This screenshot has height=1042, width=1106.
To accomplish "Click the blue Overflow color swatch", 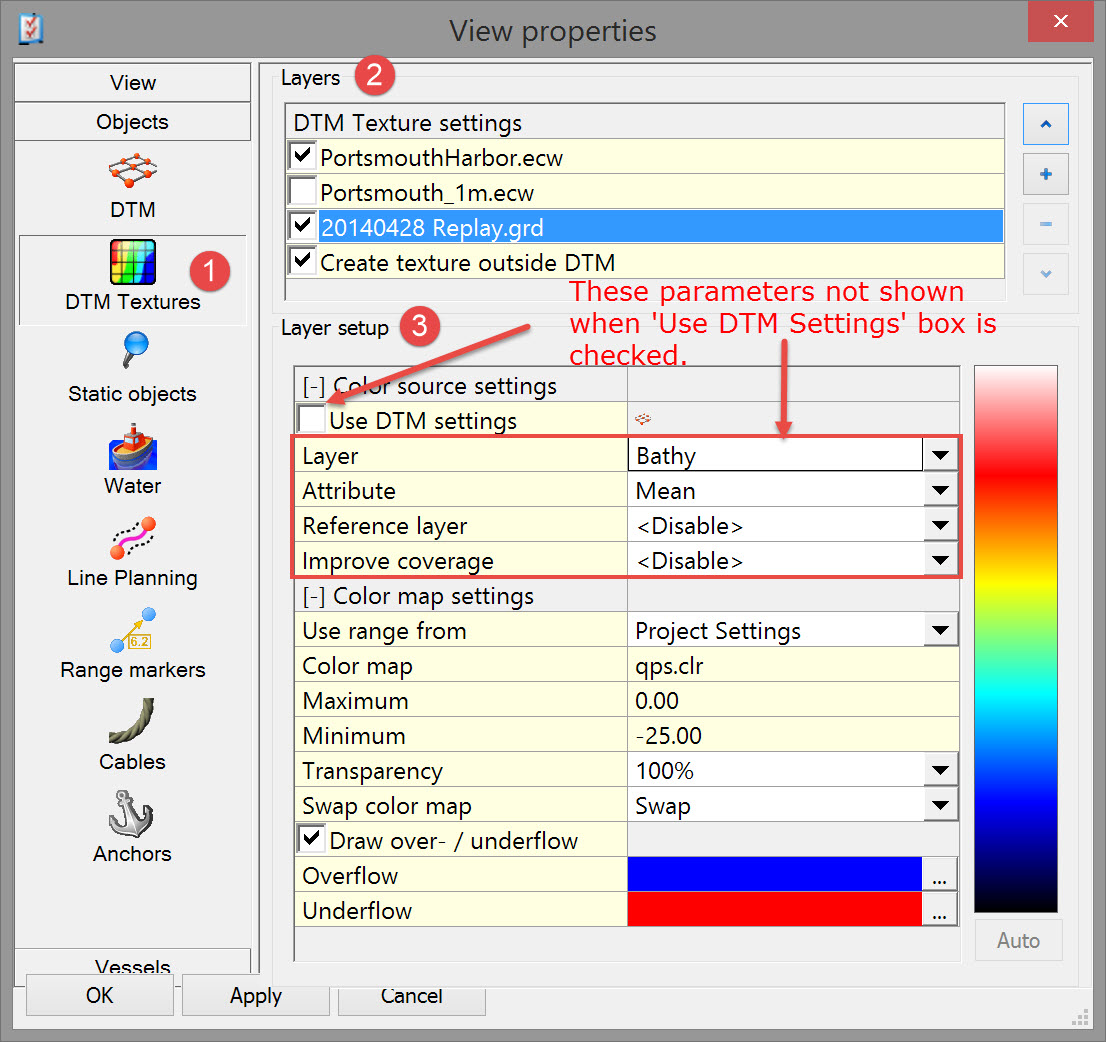I will click(x=774, y=875).
